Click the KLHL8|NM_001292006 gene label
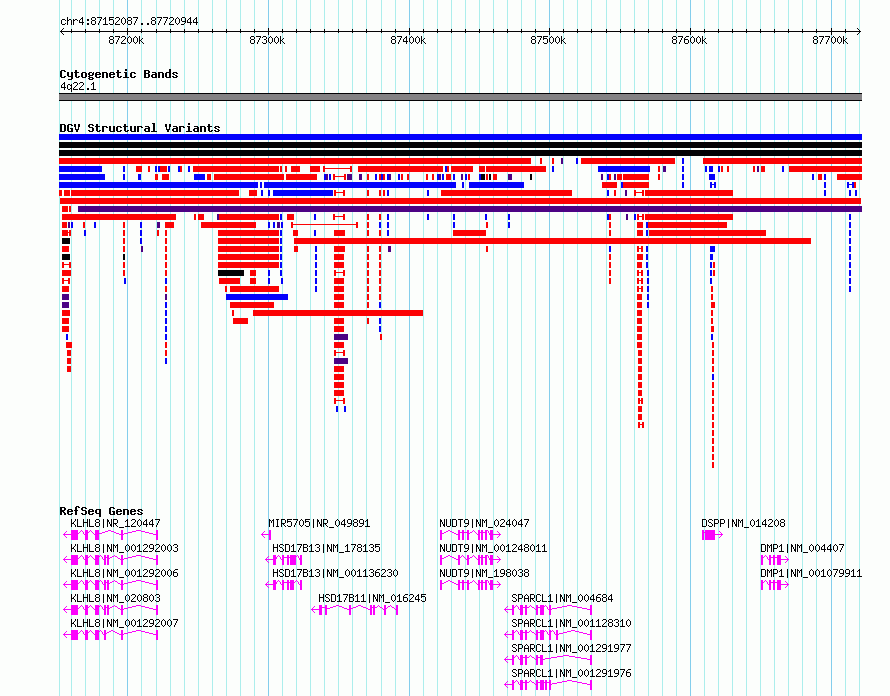Viewport: 890px width, 696px height. (124, 573)
